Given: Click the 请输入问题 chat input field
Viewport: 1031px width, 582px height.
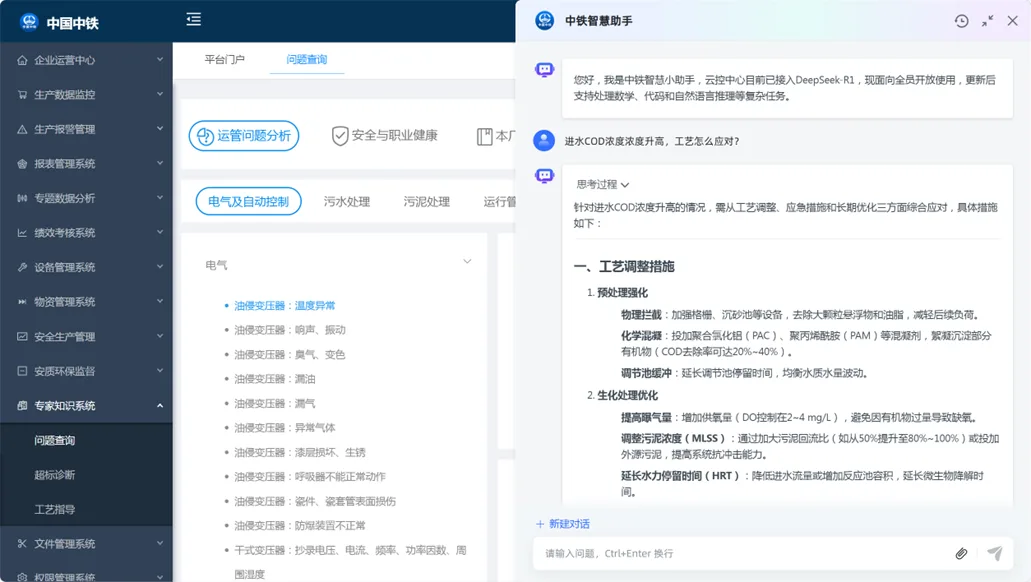Looking at the screenshot, I should (x=743, y=553).
